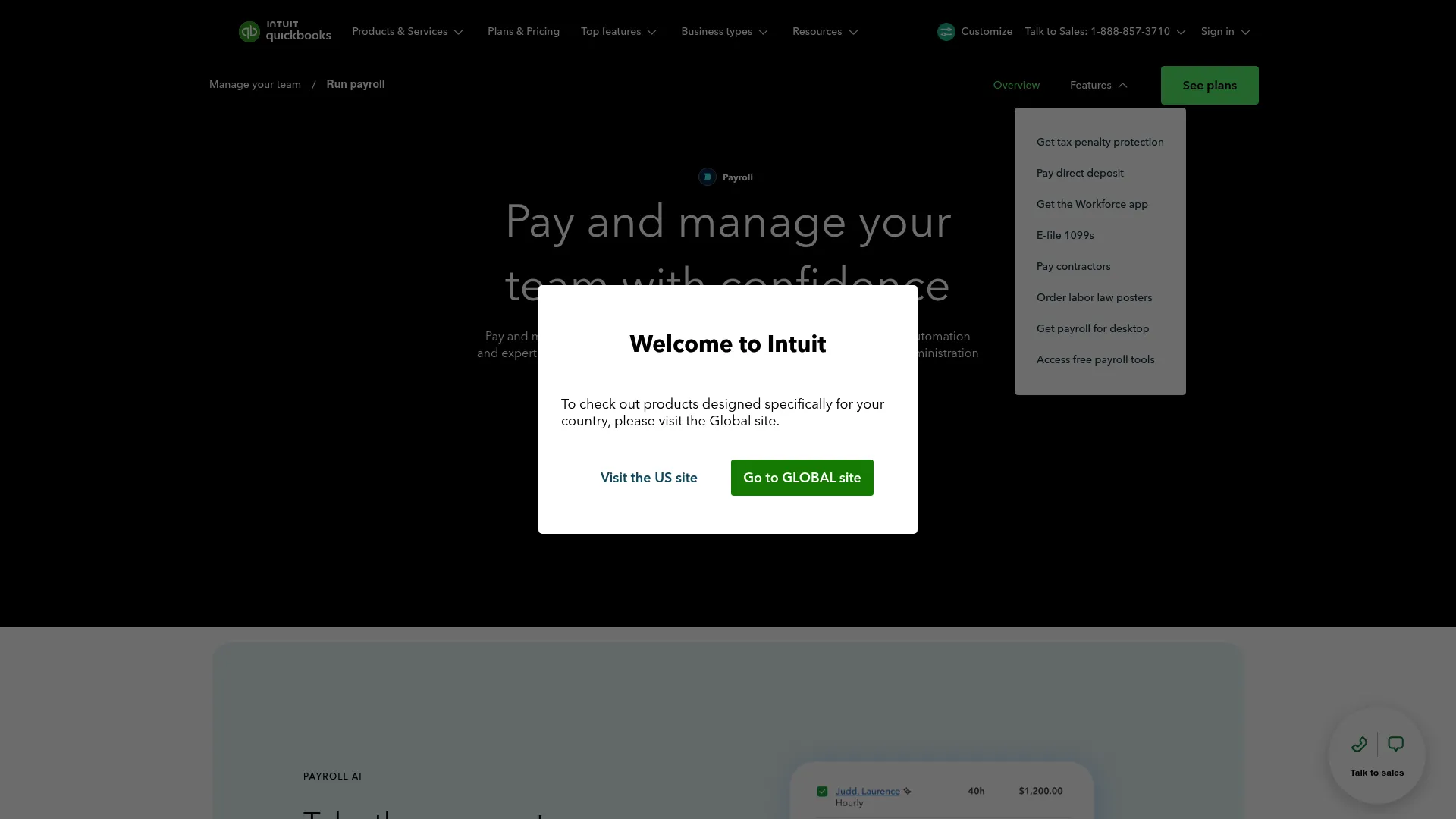The height and width of the screenshot is (819, 1456).
Task: Go to Manage your team breadcrumb
Action: (255, 84)
